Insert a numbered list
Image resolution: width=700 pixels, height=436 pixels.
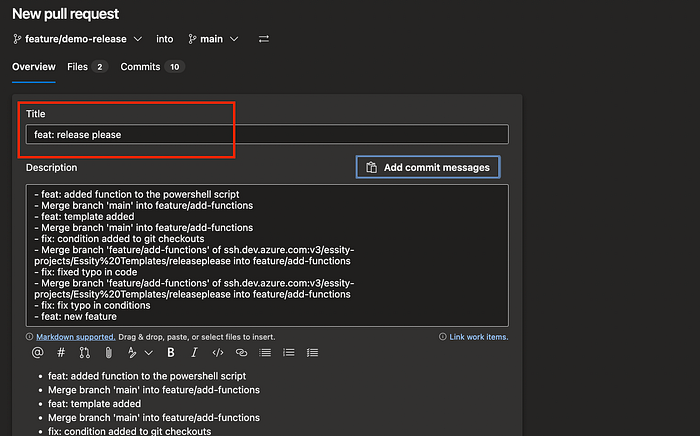pos(288,353)
